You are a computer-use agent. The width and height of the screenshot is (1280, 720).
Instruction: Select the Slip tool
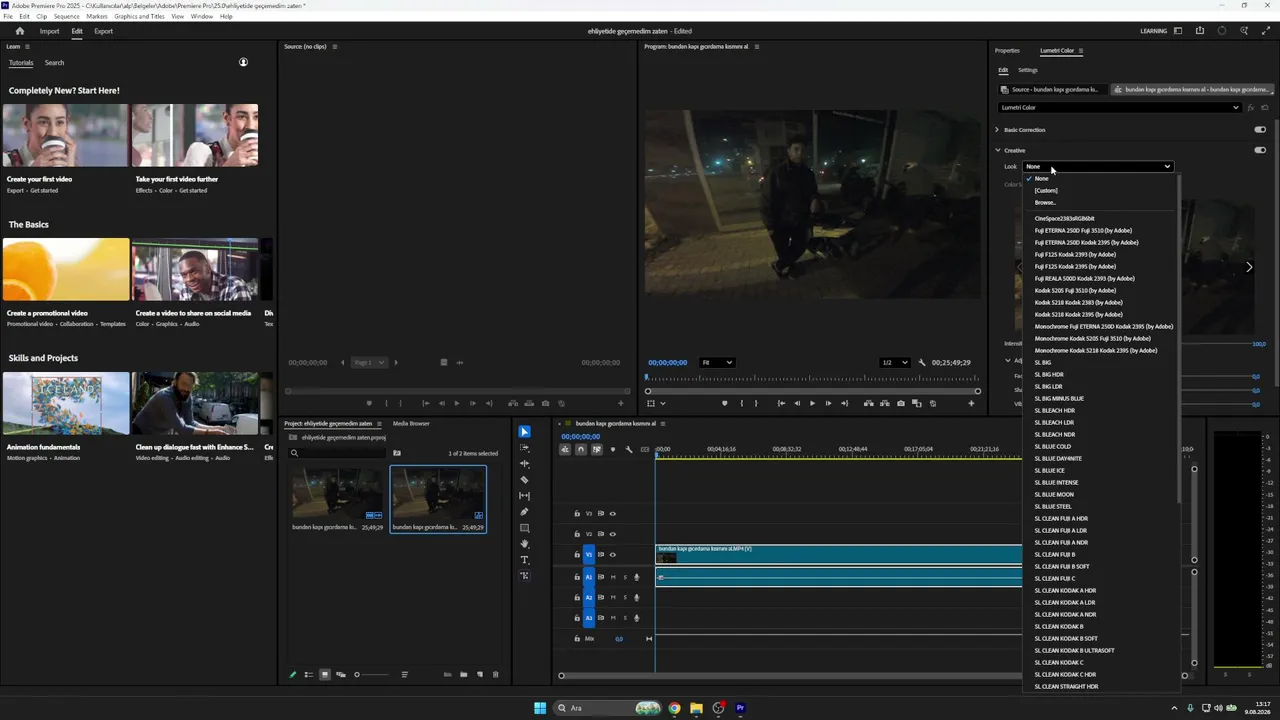[x=524, y=495]
